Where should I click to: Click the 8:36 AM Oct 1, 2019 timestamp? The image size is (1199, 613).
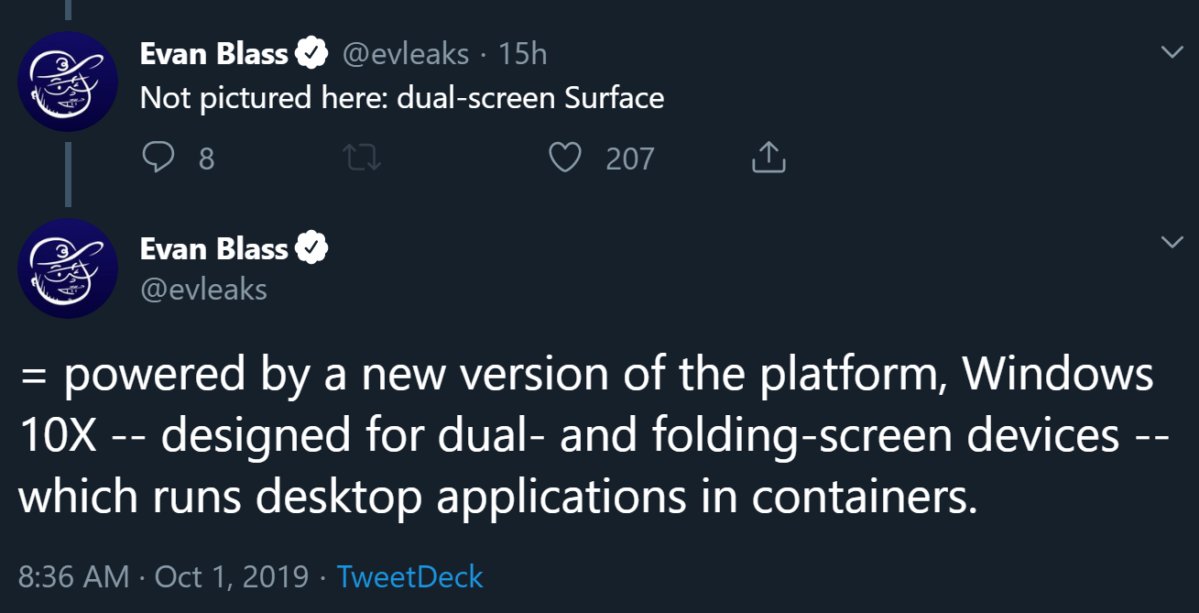(x=163, y=576)
